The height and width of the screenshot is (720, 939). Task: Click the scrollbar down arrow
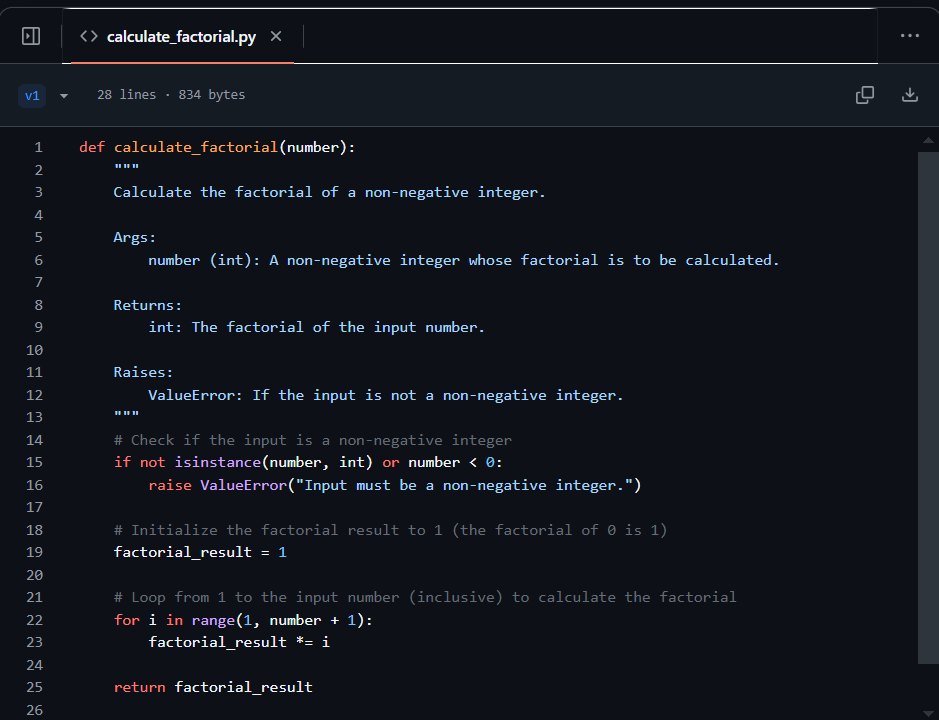[928, 712]
